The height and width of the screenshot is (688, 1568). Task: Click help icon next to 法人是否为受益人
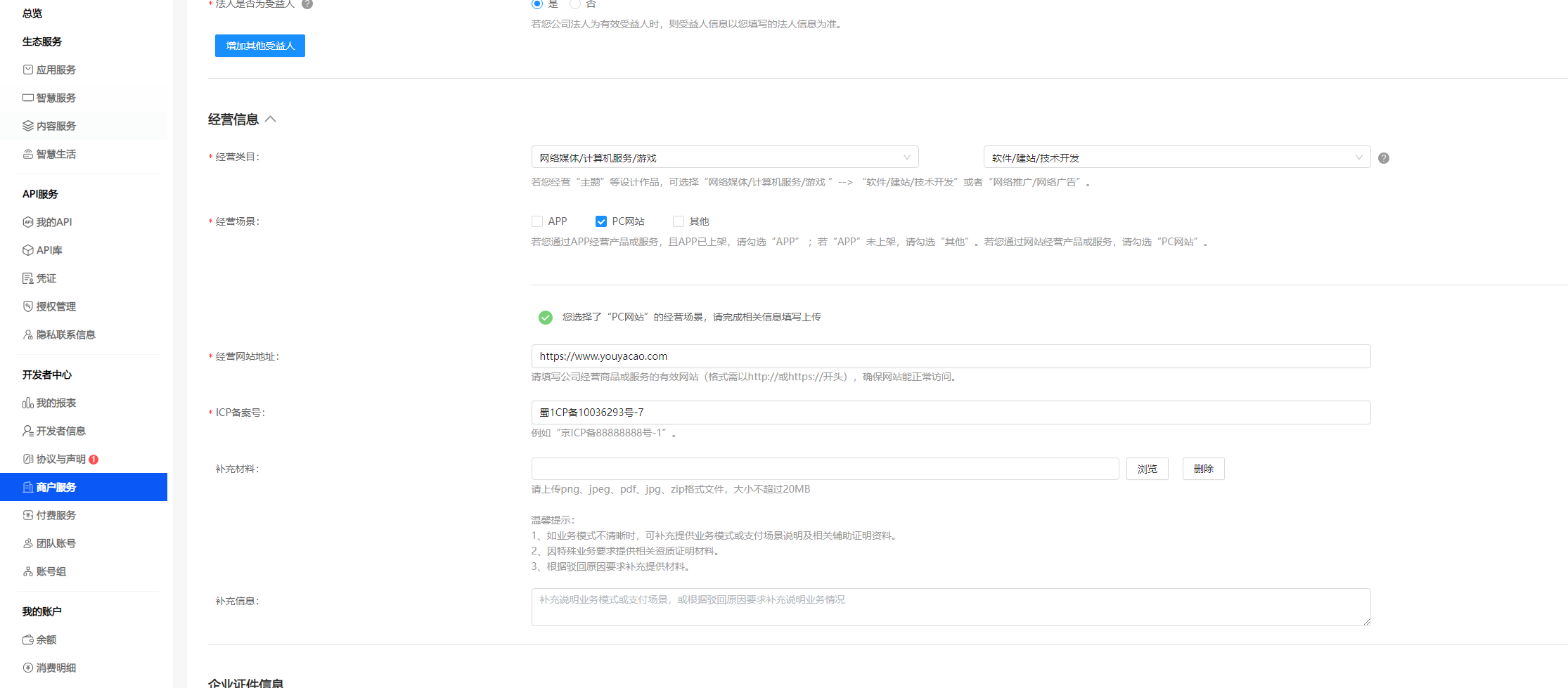coord(307,4)
